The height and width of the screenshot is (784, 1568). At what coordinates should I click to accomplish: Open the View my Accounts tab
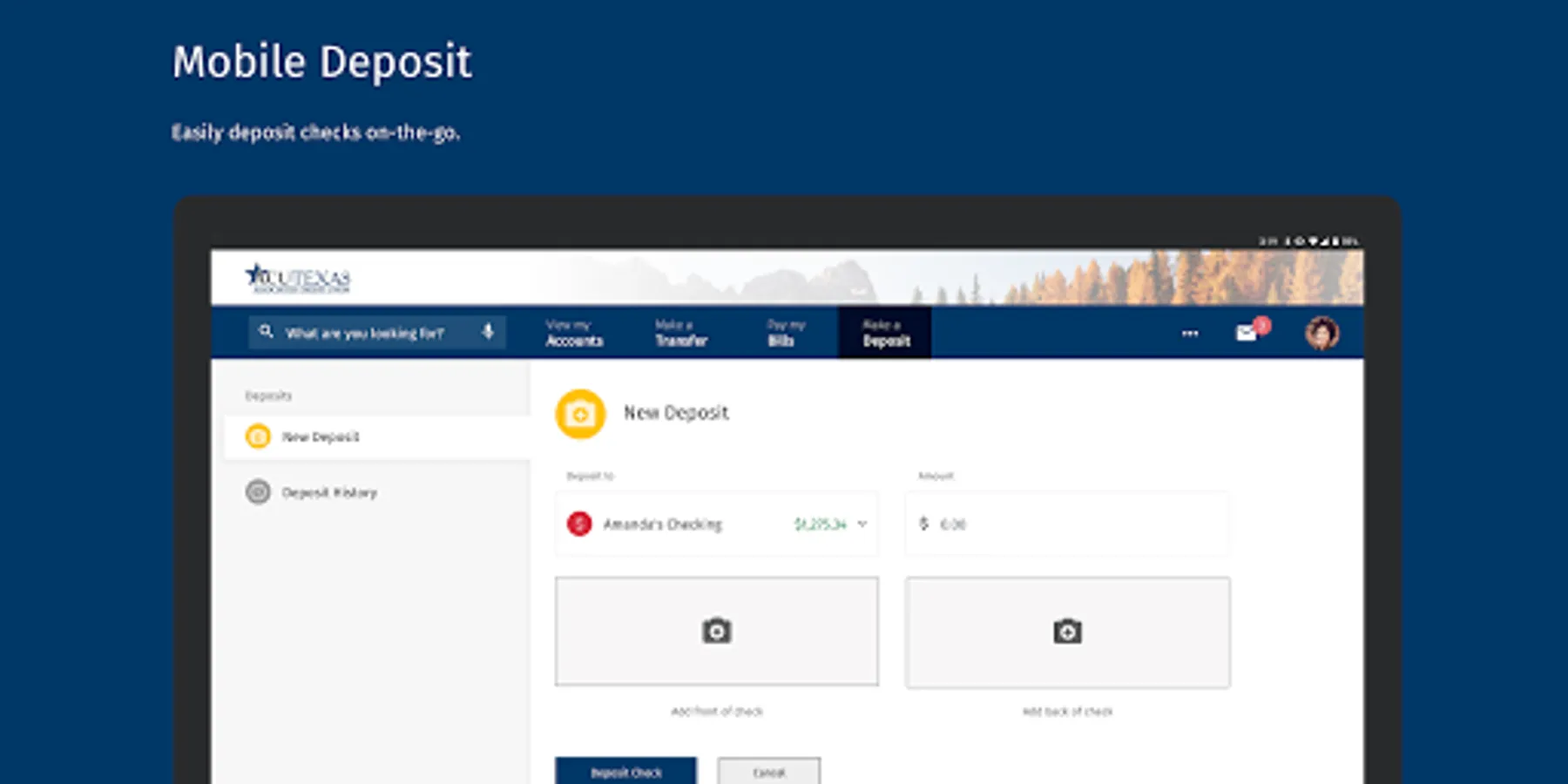click(x=574, y=333)
